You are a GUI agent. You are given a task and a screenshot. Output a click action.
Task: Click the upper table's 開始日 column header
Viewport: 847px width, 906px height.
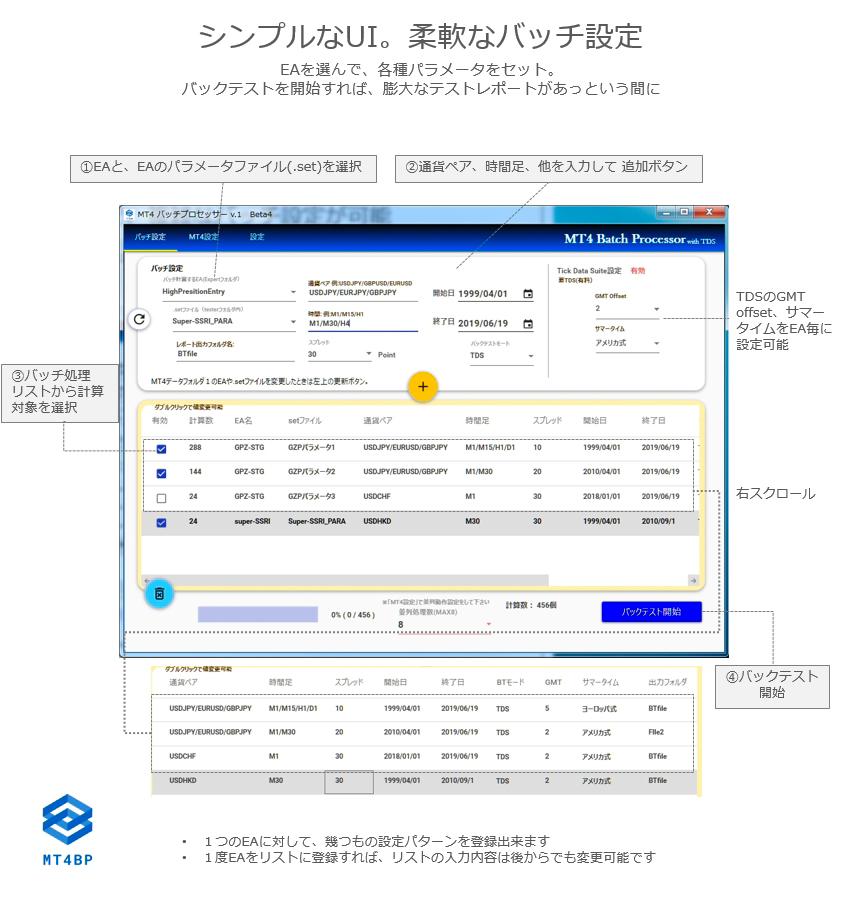coord(595,421)
